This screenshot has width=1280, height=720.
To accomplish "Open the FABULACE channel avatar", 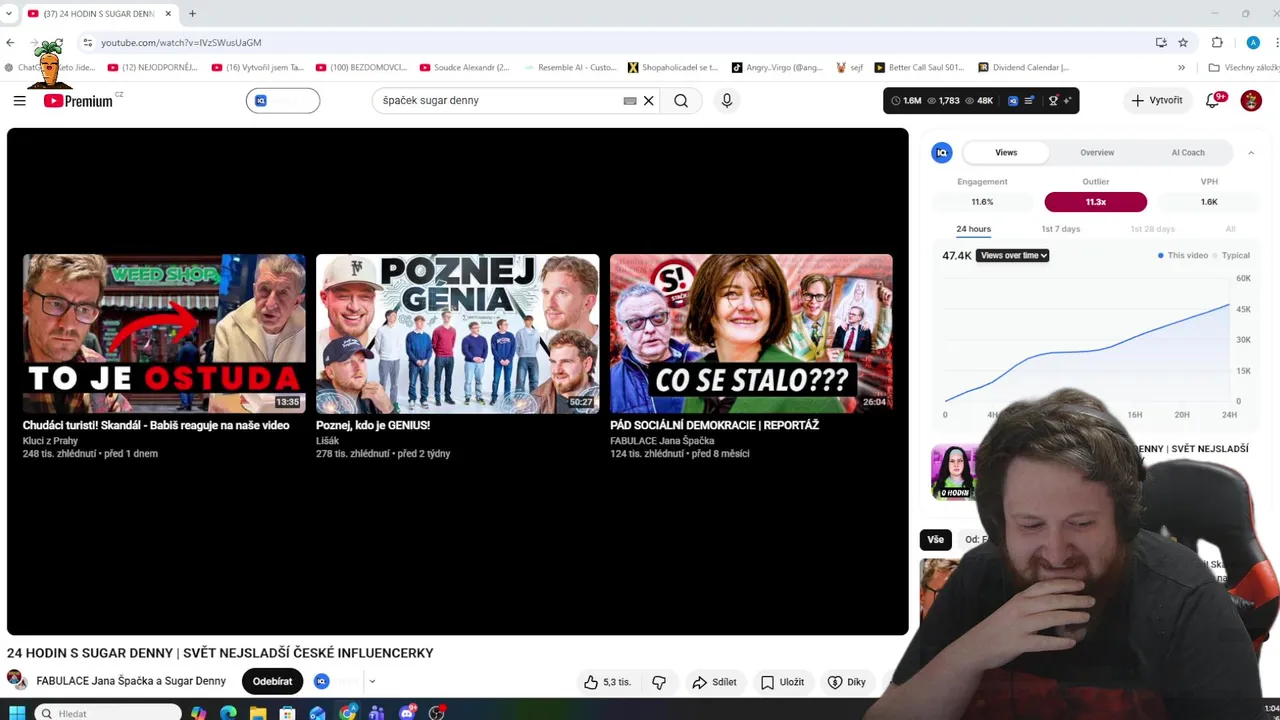I will 17,680.
